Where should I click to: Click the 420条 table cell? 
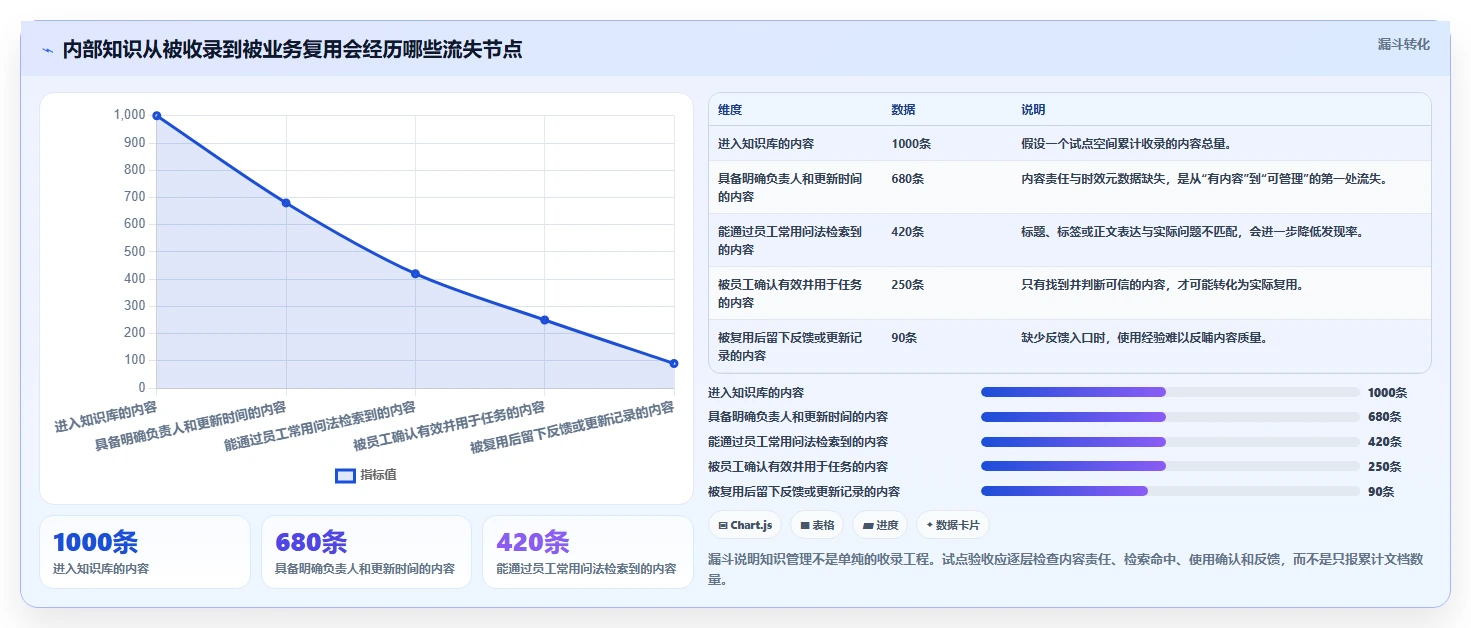pos(907,232)
